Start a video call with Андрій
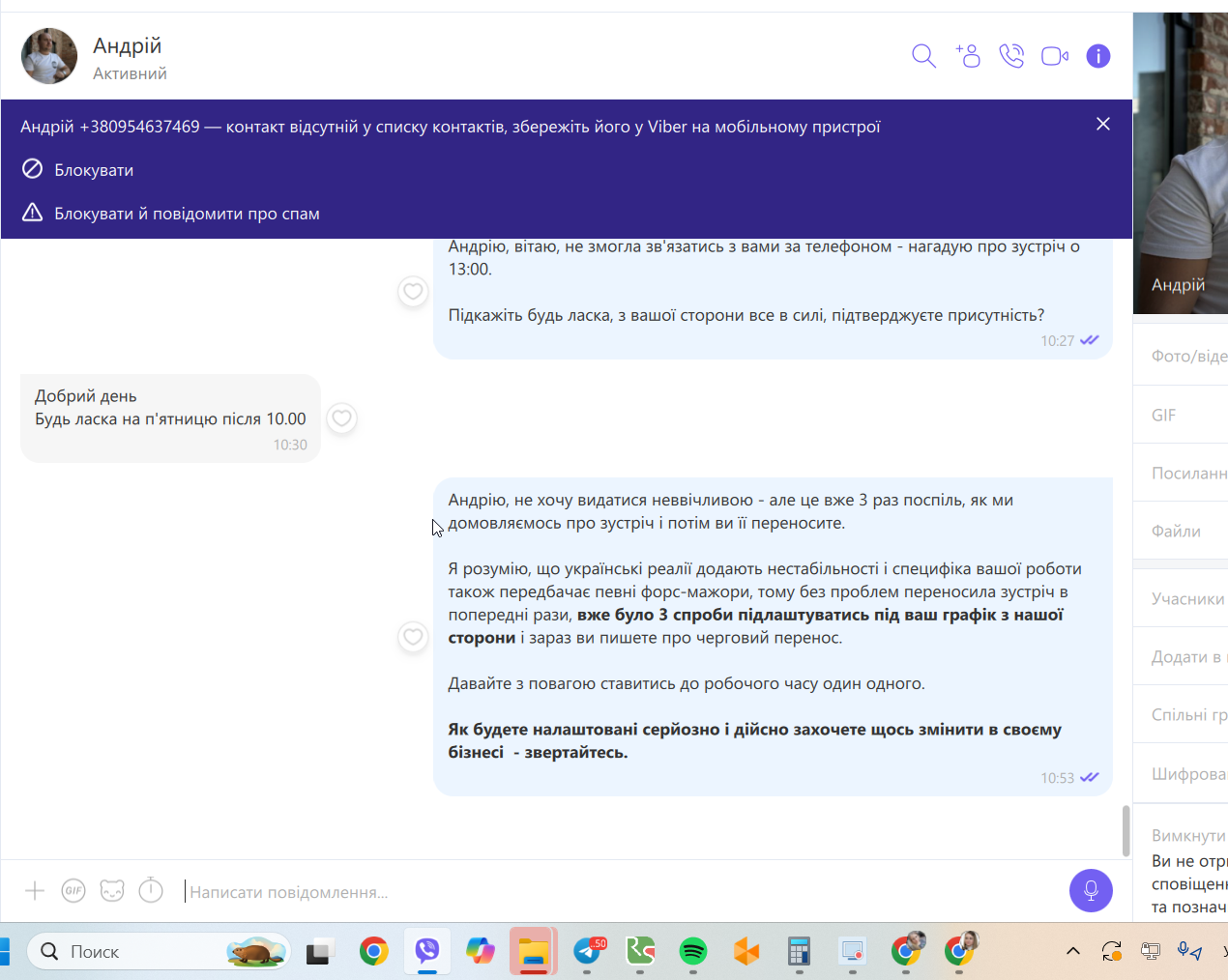 (x=1055, y=56)
